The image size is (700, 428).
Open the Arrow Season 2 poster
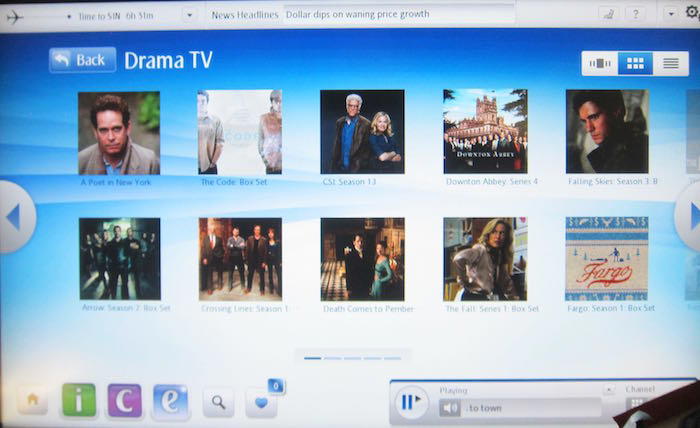[120, 259]
